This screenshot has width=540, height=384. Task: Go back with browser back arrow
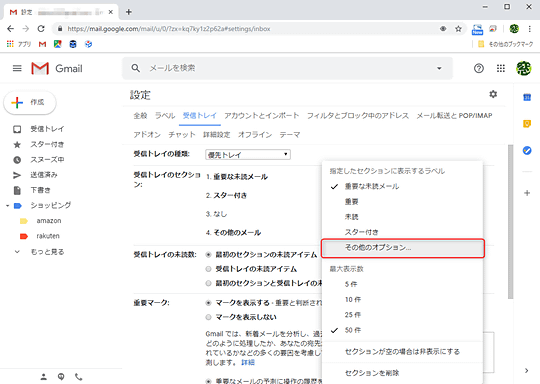coord(11,29)
